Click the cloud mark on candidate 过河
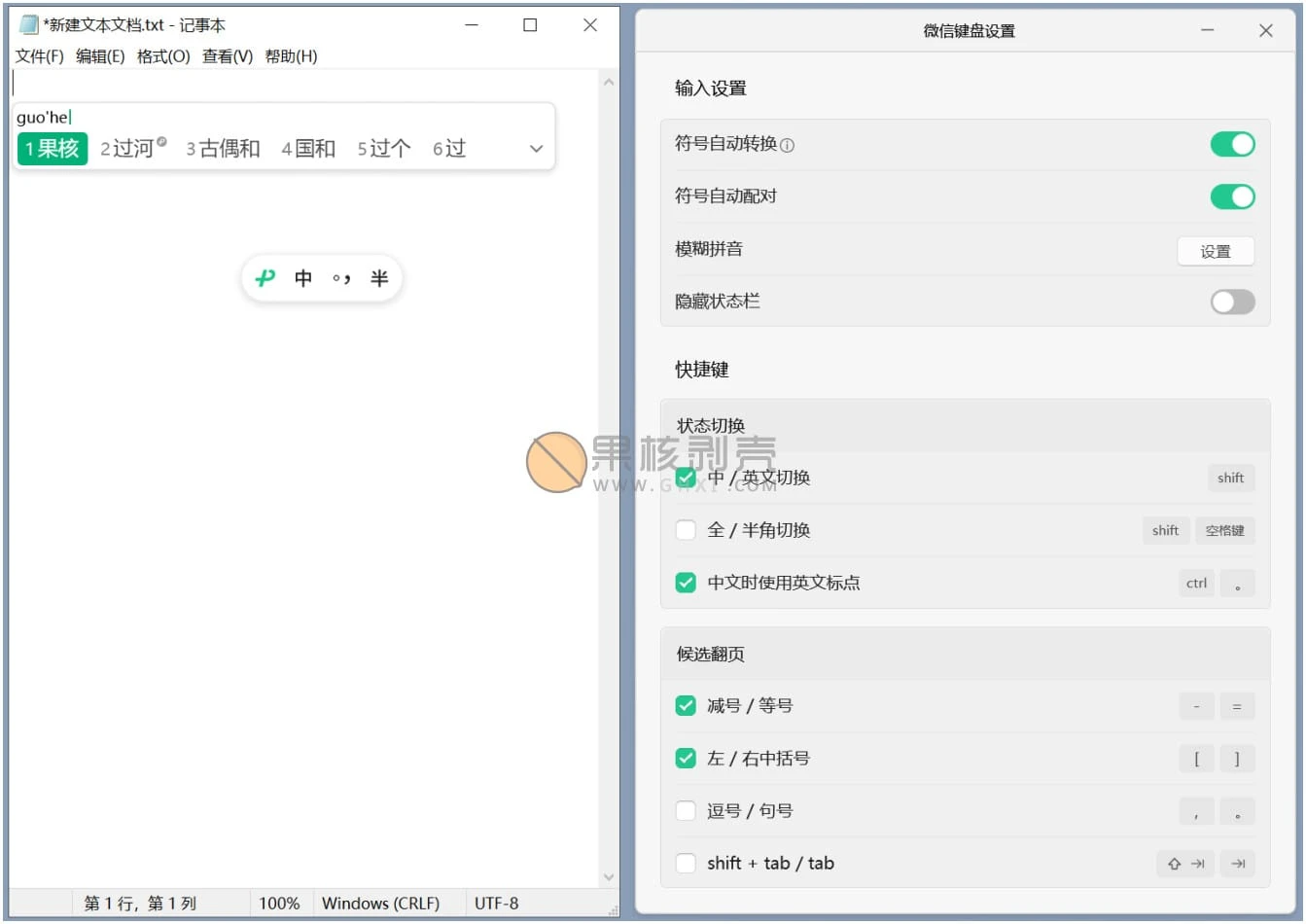 click(161, 142)
